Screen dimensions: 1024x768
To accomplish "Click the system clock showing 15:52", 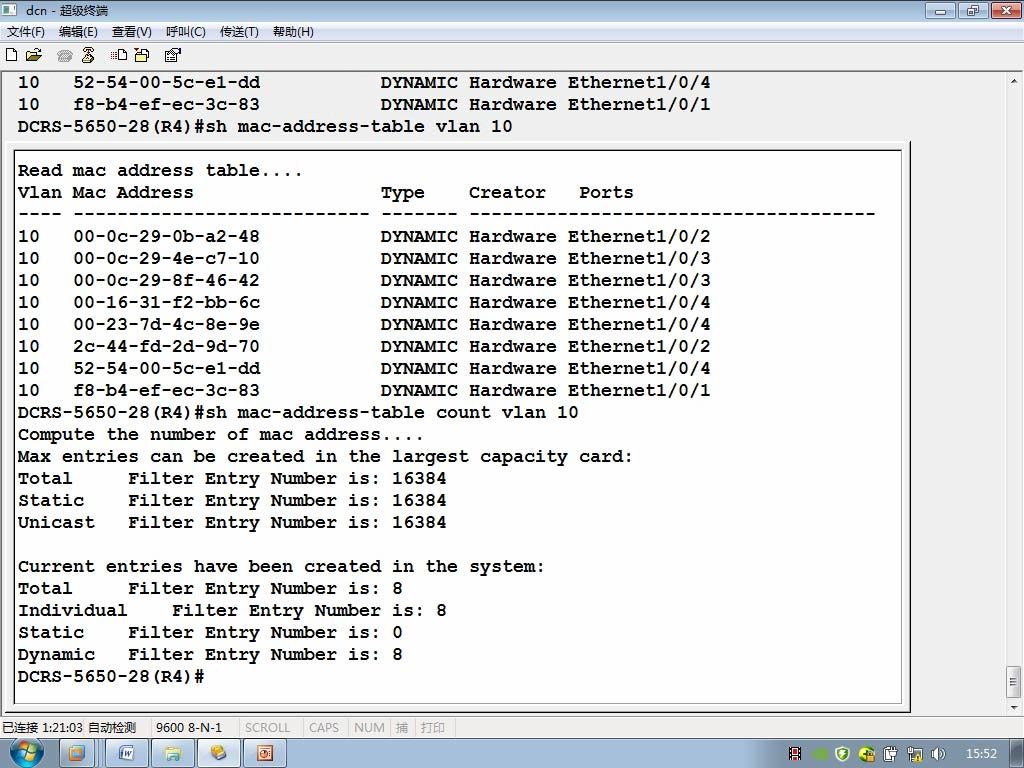I will point(981,754).
